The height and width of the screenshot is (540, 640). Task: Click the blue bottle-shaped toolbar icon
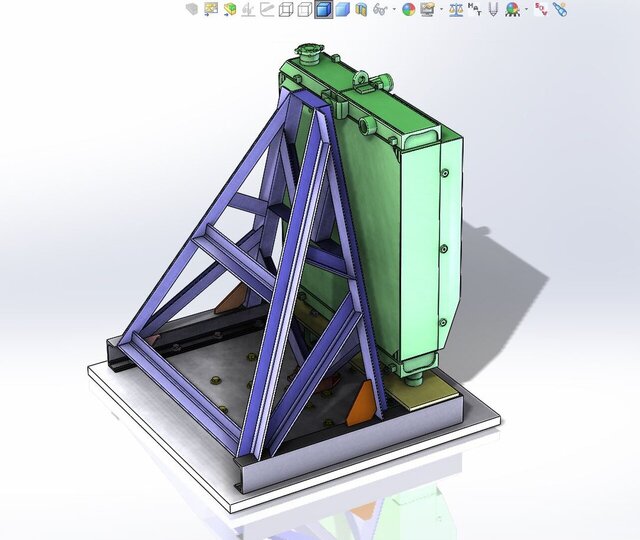560,9
